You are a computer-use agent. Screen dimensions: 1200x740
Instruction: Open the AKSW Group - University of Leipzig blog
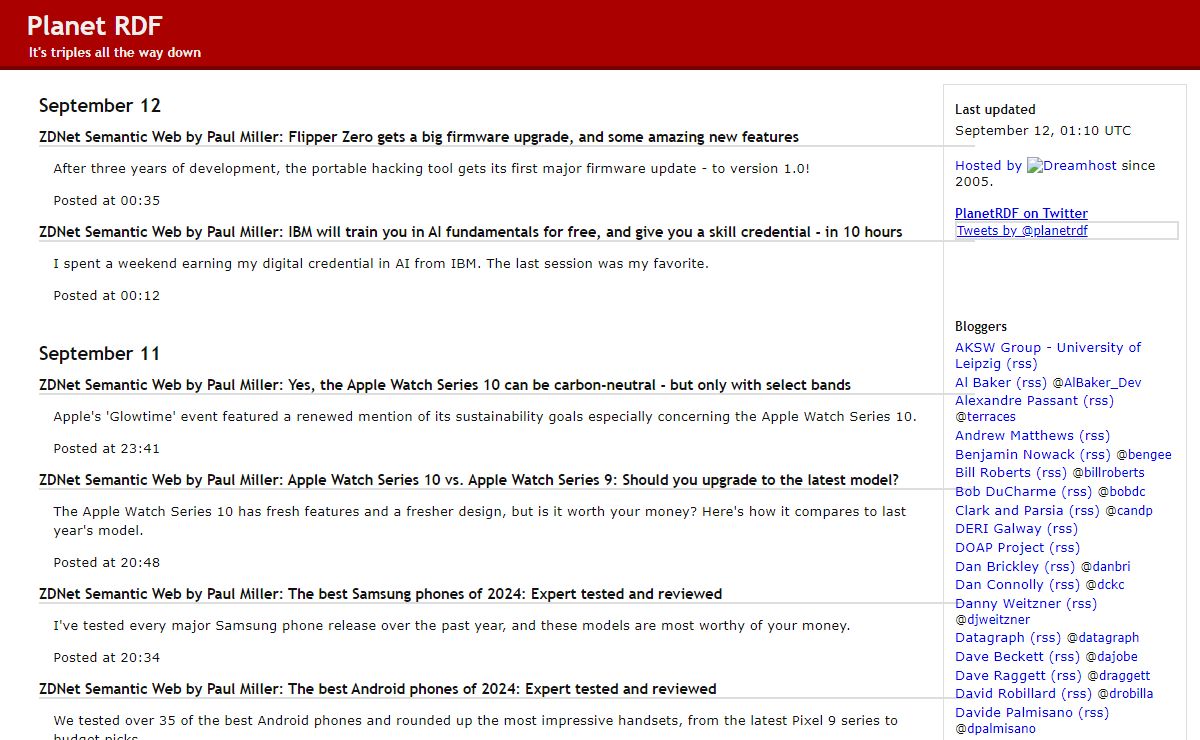[1048, 356]
